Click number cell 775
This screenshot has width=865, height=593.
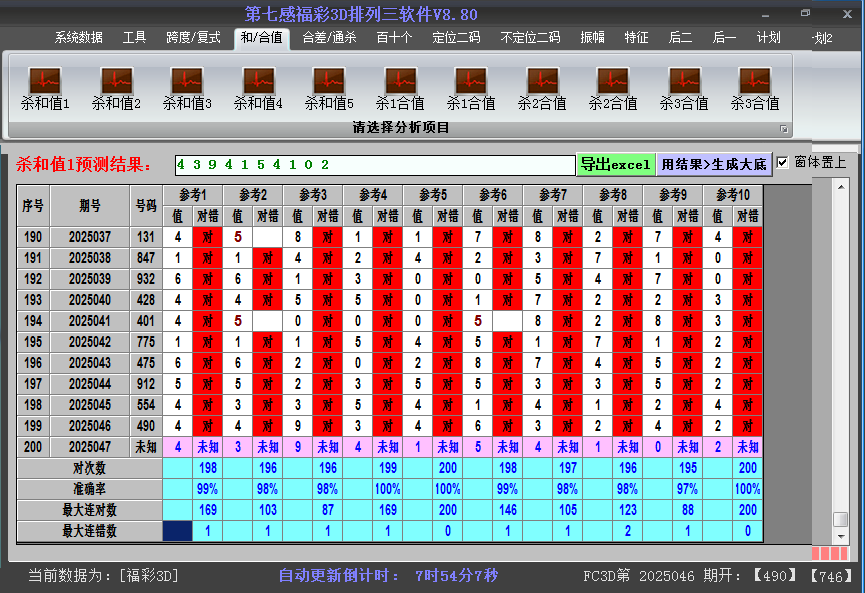146,342
